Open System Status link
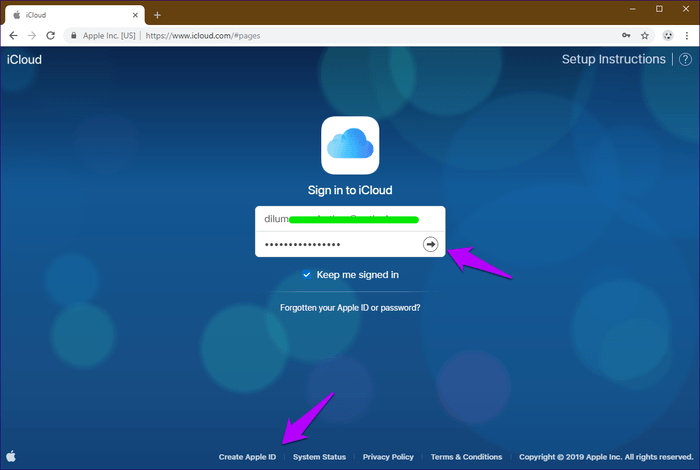The height and width of the screenshot is (470, 700). click(319, 457)
